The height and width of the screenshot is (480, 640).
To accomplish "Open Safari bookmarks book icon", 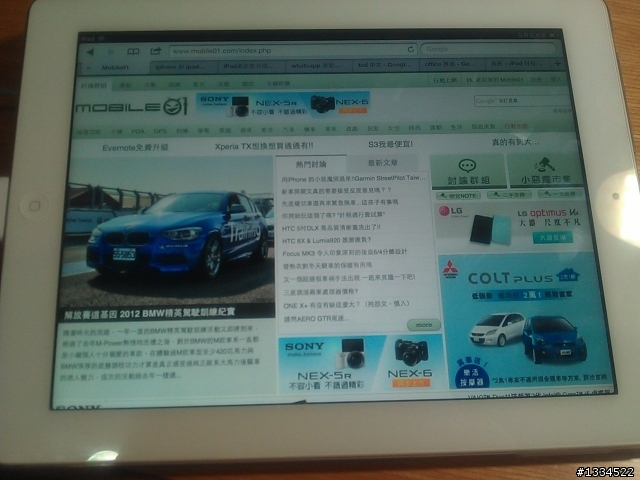I will click(x=133, y=51).
